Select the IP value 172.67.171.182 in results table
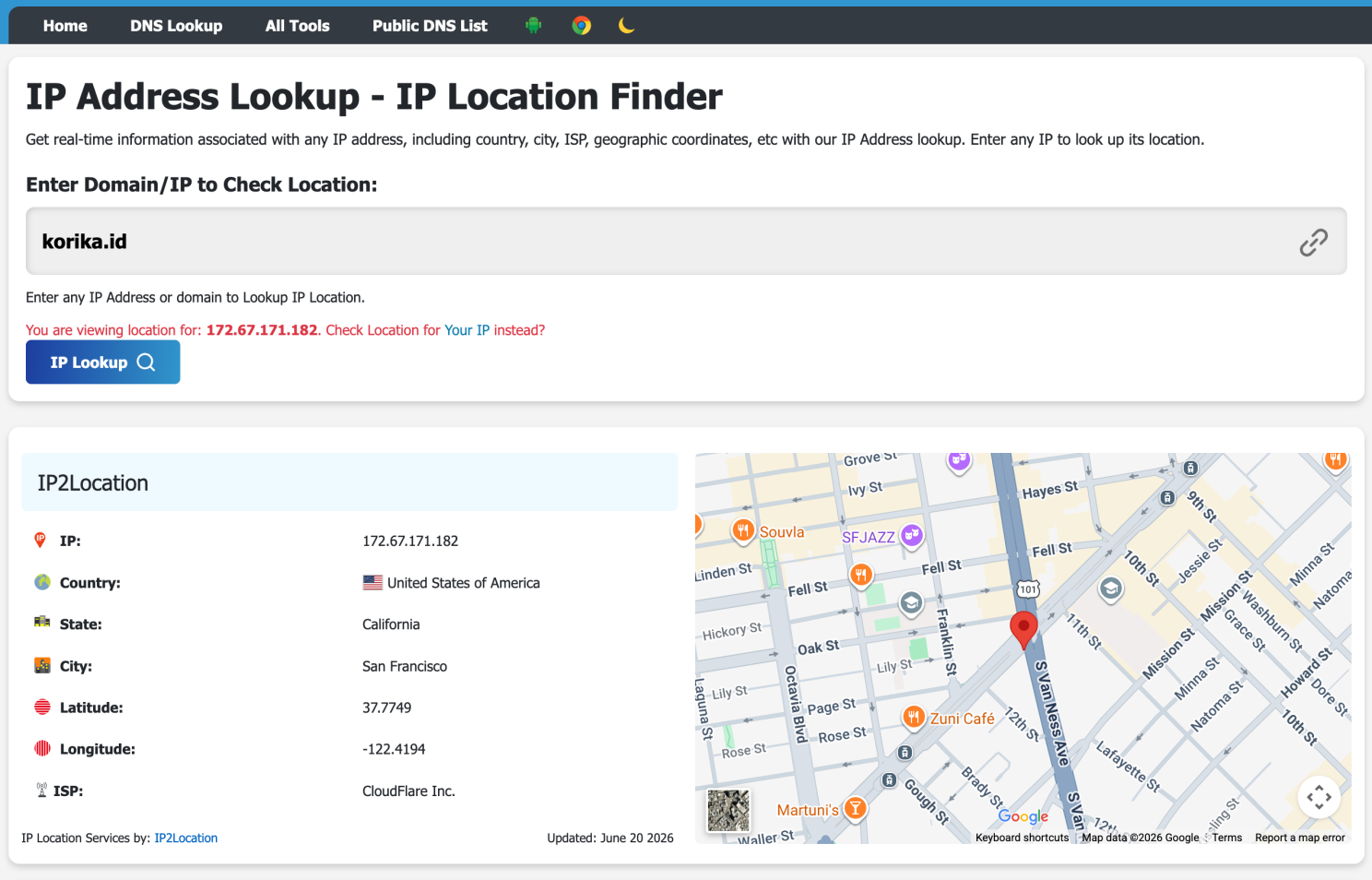This screenshot has width=1372, height=880. [x=410, y=541]
